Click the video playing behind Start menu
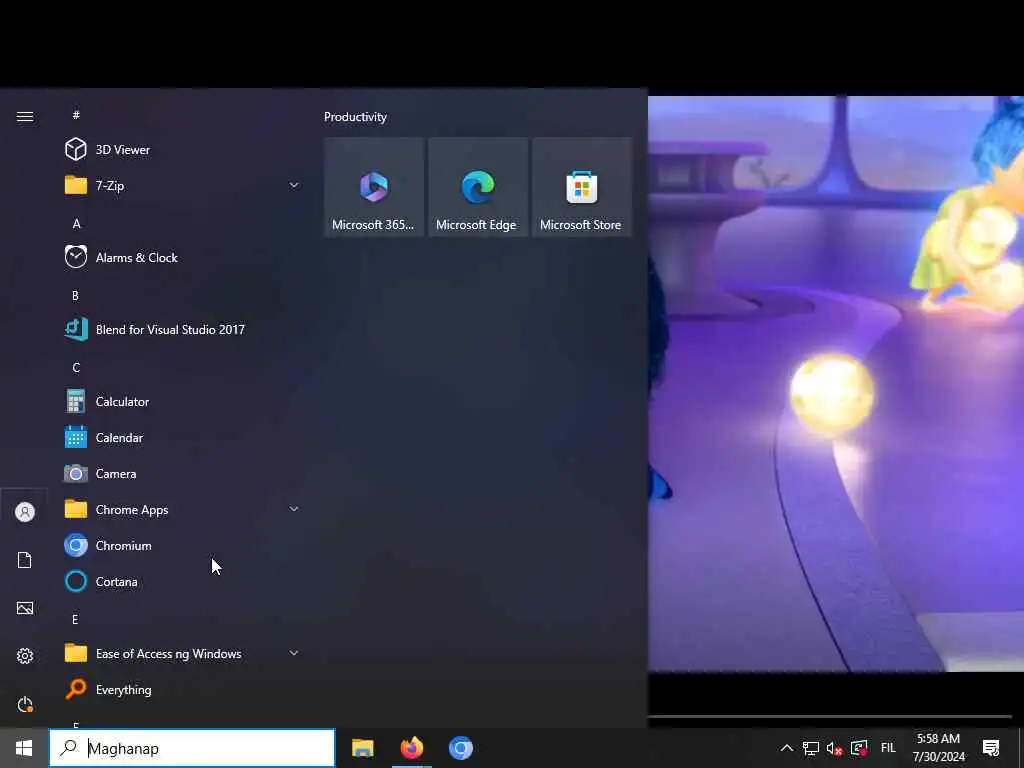The image size is (1024, 768). click(836, 383)
